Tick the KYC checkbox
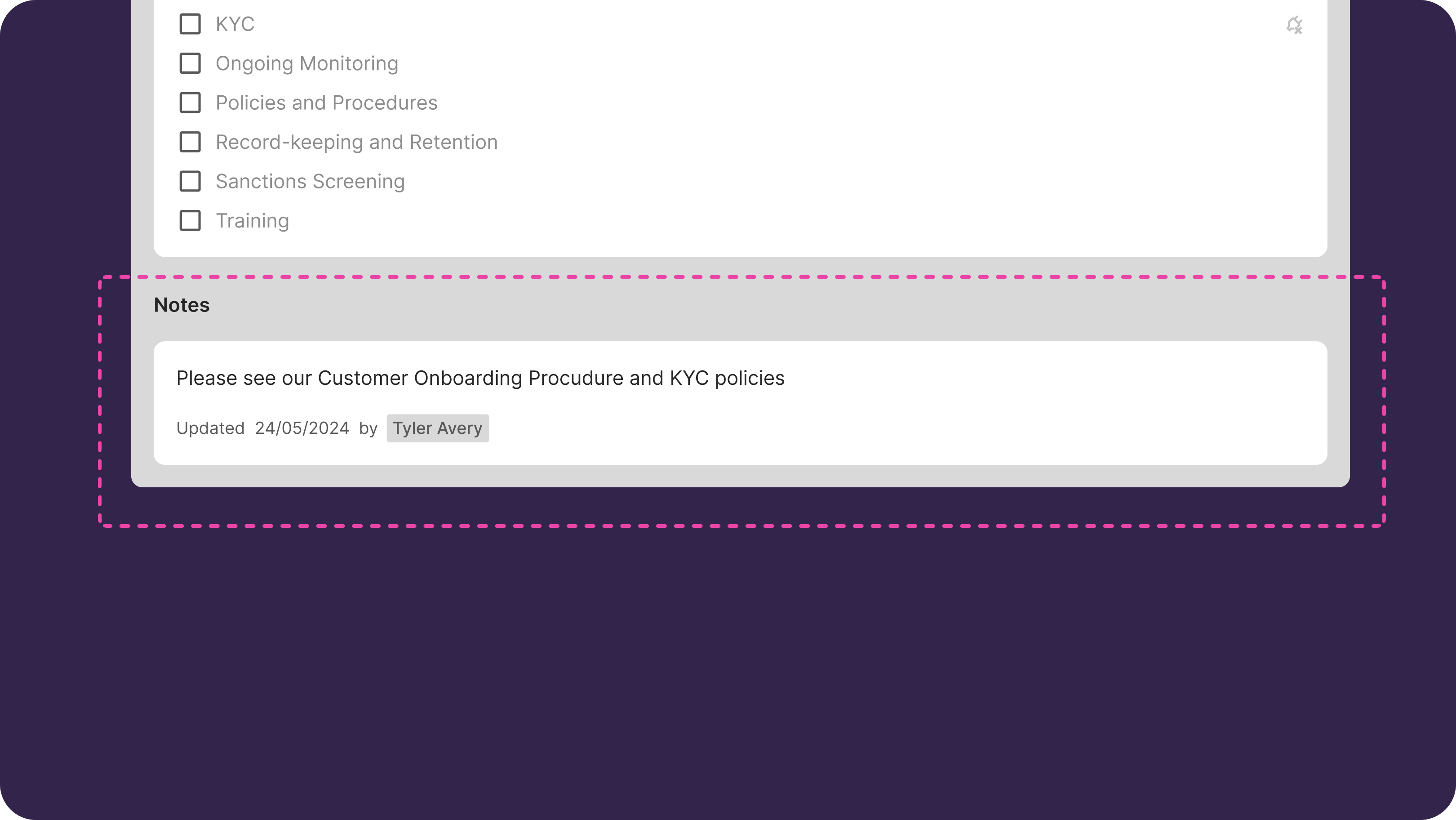The height and width of the screenshot is (820, 1456). (x=190, y=24)
